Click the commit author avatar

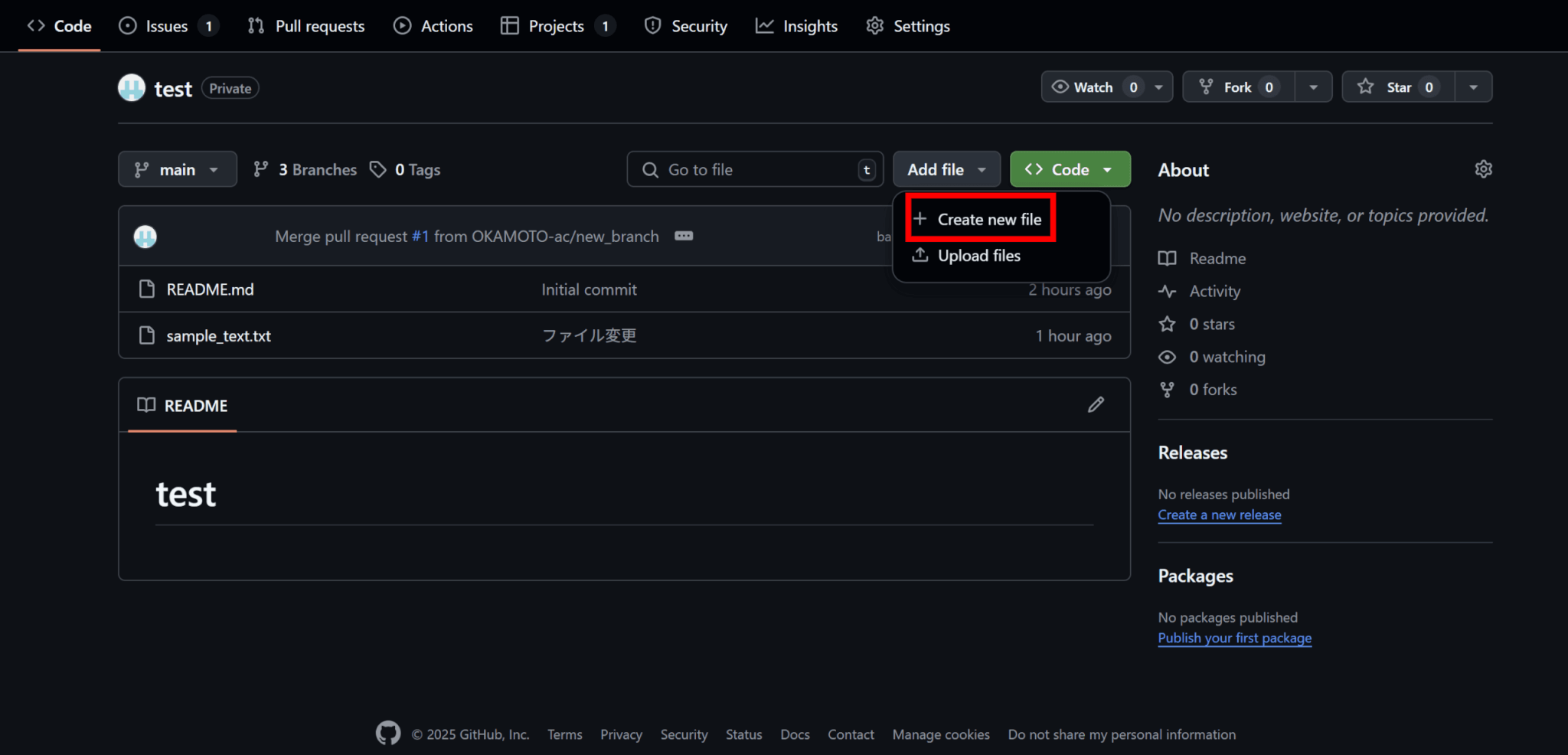tap(145, 237)
